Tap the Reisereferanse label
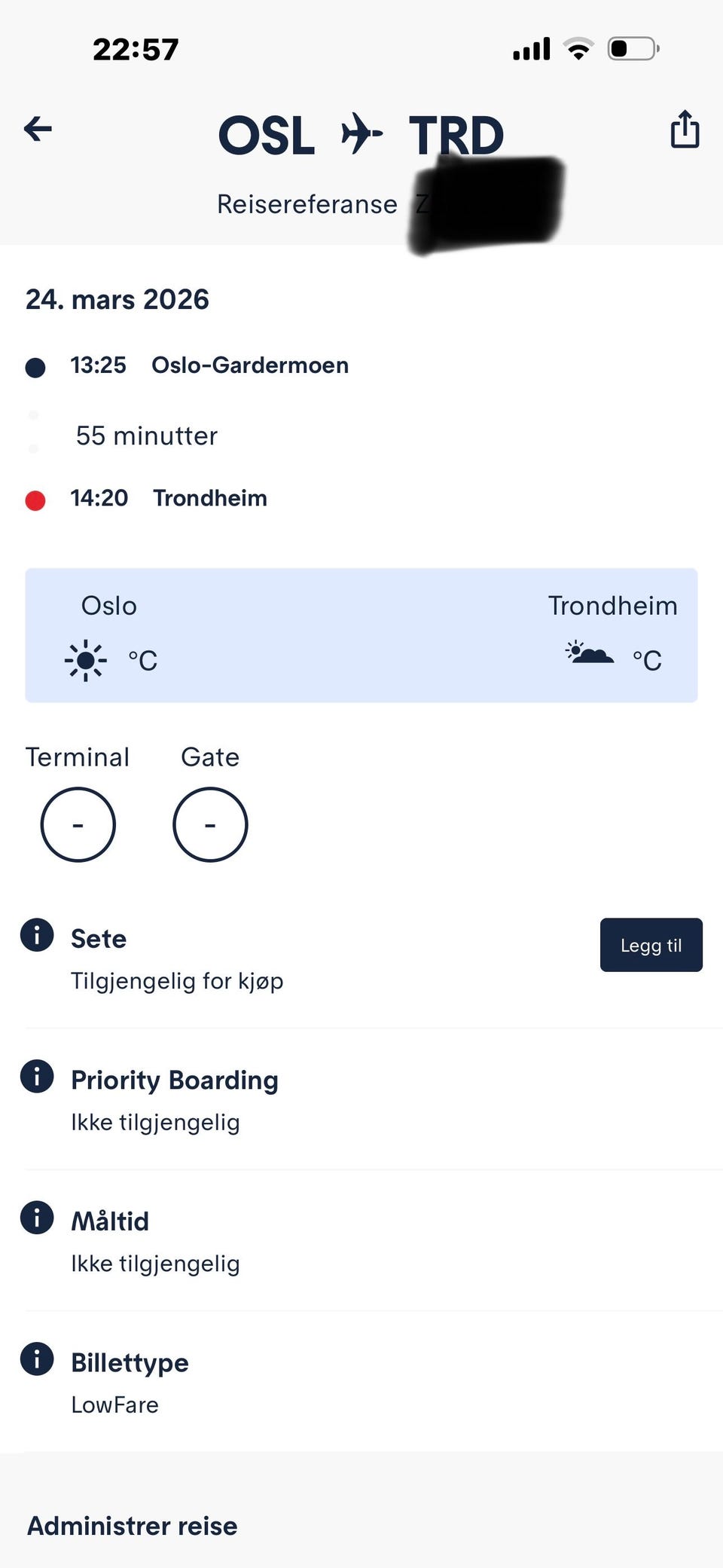723x1568 pixels. click(307, 204)
